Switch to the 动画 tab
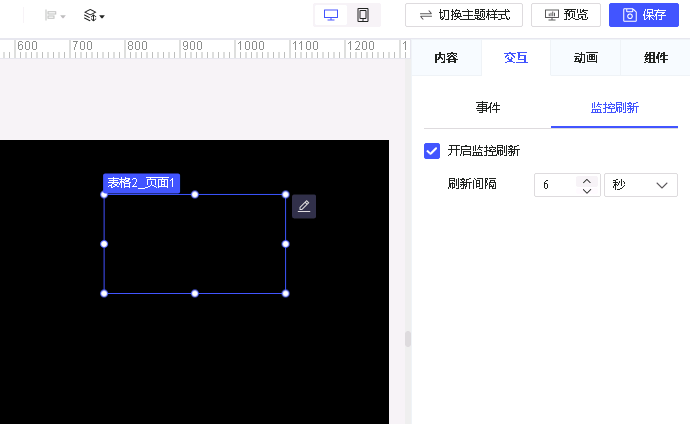 point(586,58)
